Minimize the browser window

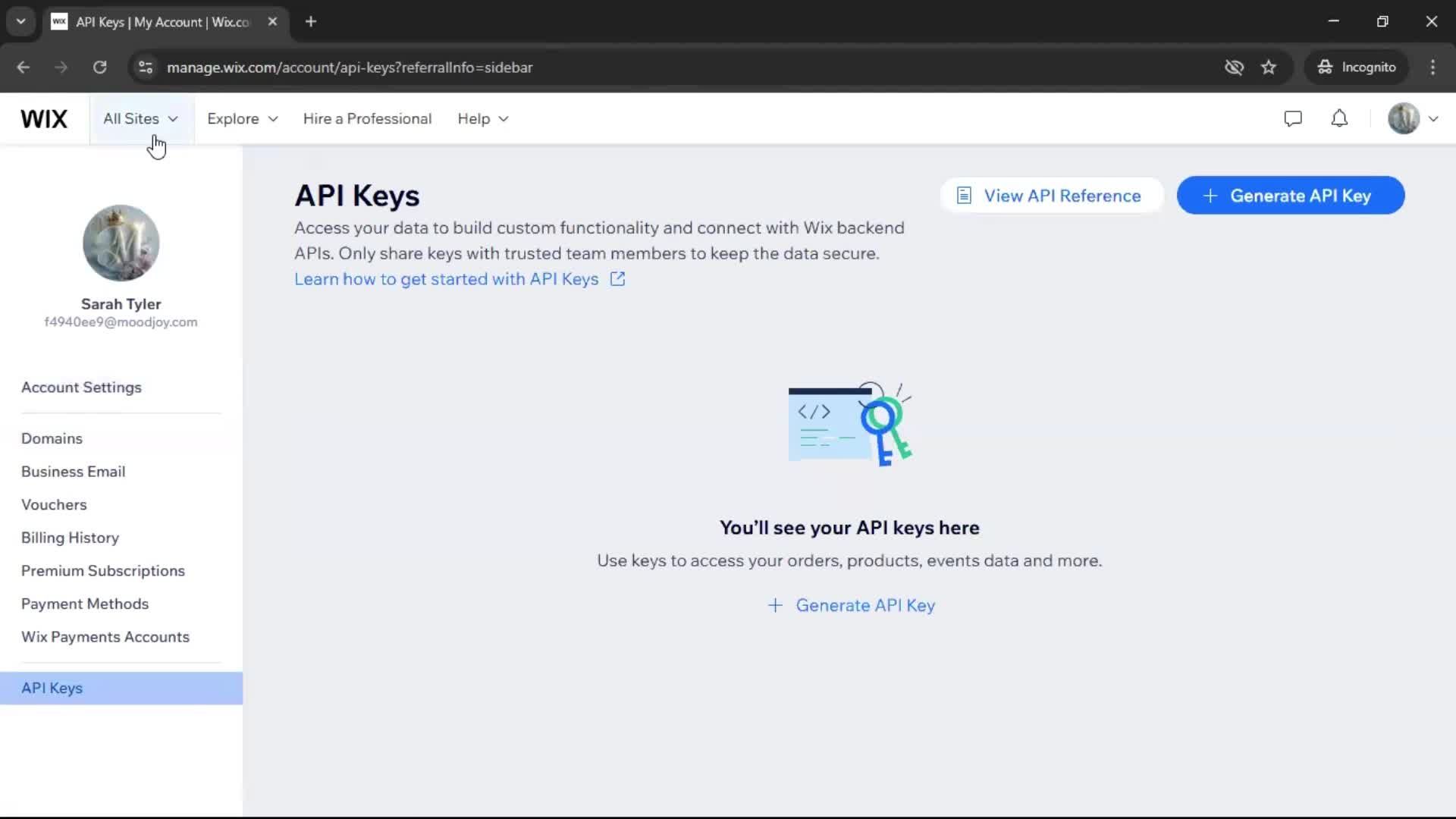click(x=1334, y=22)
